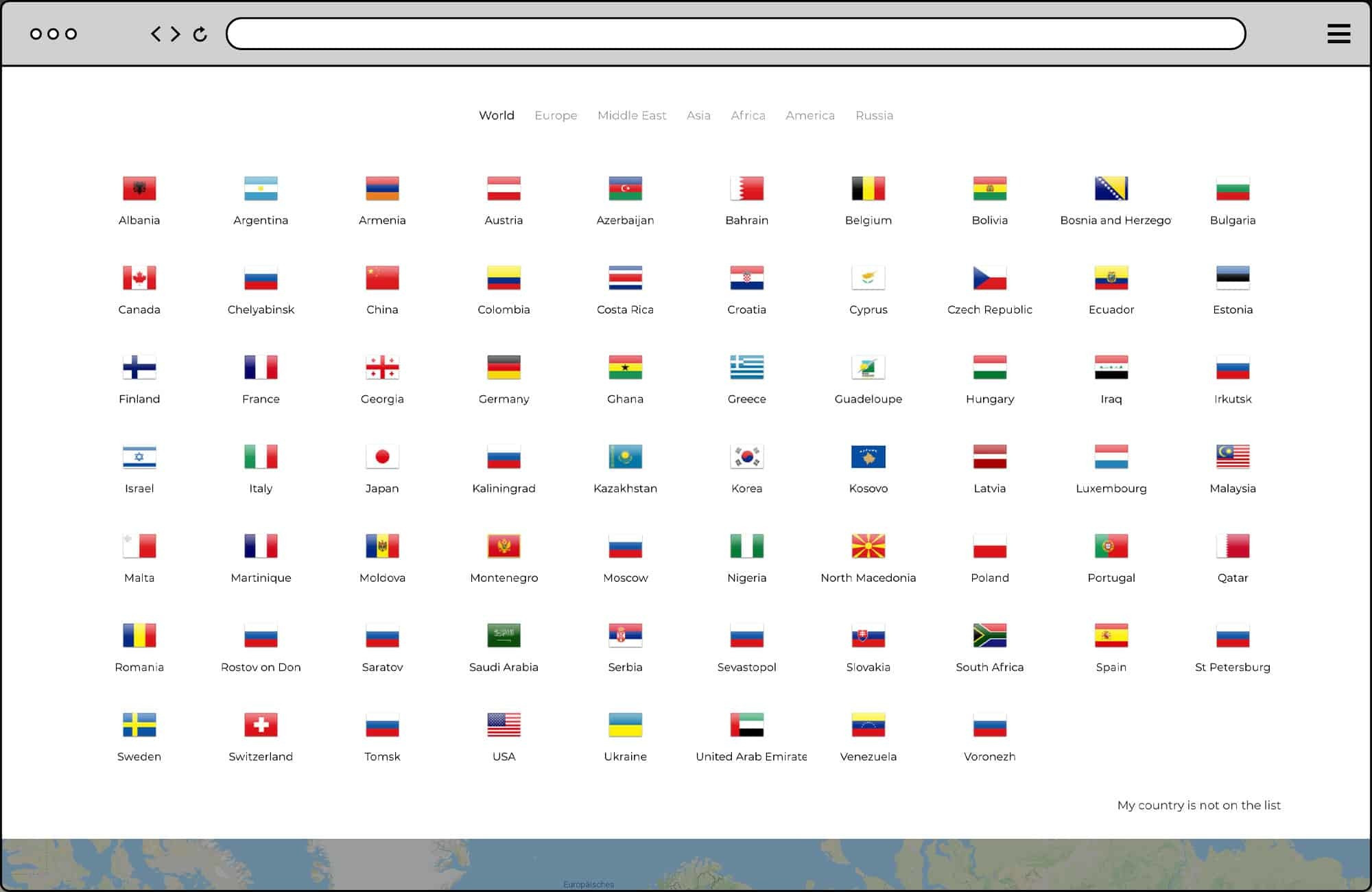Viewport: 1372px width, 892px height.
Task: Click the map strip at page bottom
Action: point(686,865)
